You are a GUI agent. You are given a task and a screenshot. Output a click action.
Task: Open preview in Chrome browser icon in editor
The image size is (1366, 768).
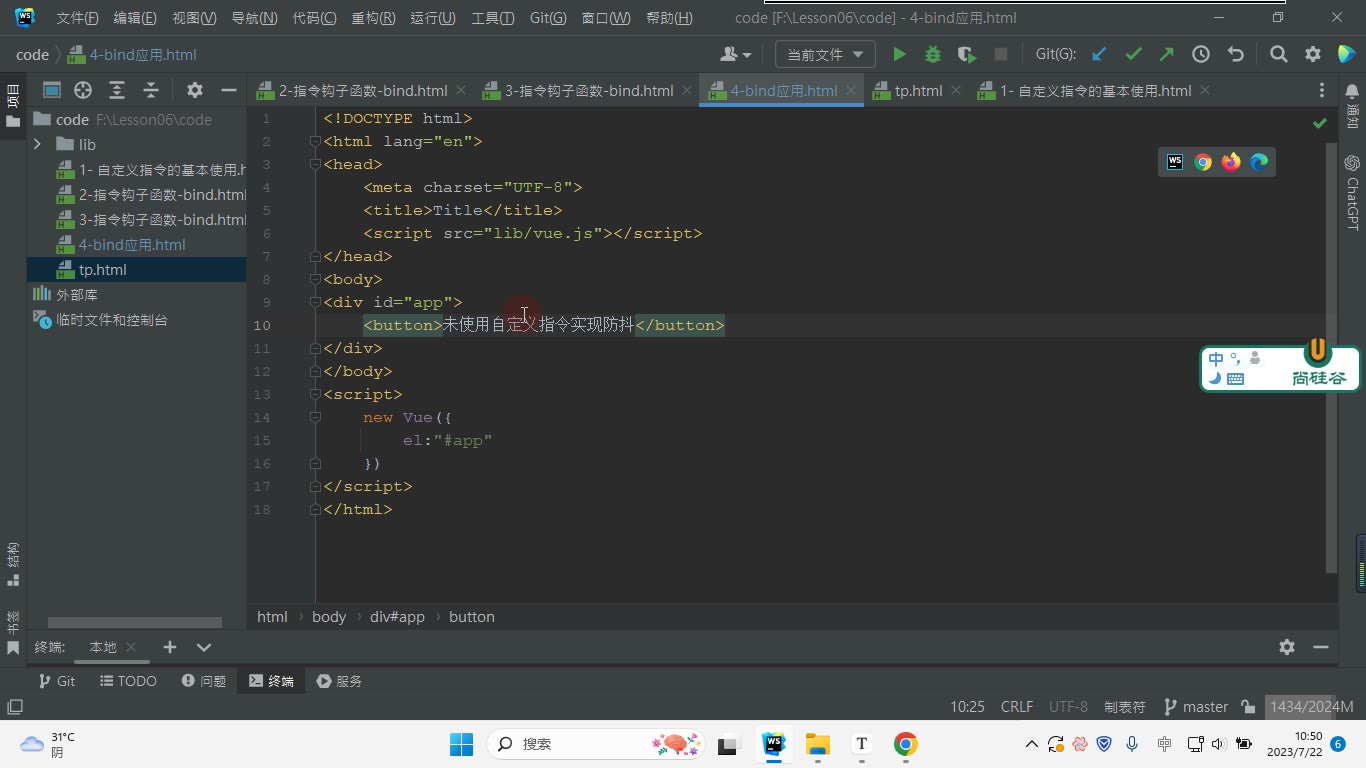(1203, 162)
